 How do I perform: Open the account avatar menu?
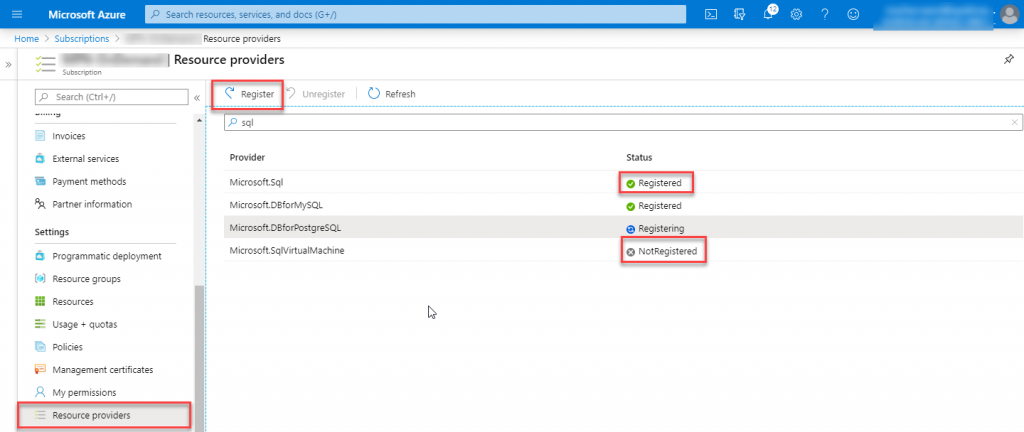click(x=1011, y=14)
